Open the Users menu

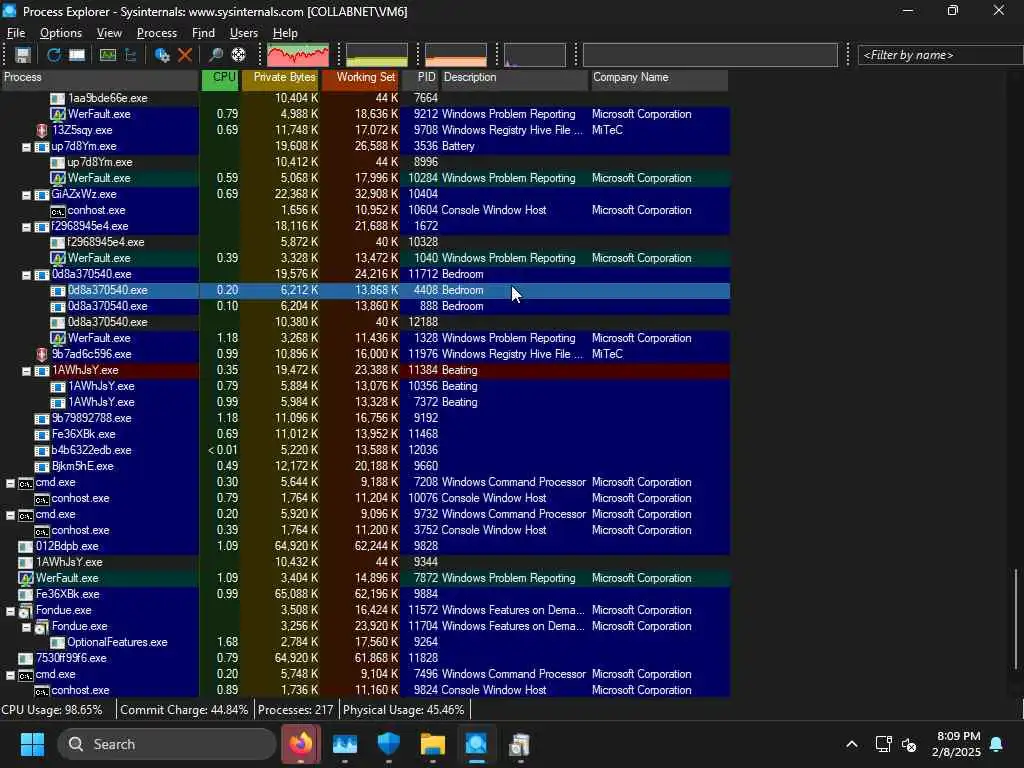tap(244, 33)
